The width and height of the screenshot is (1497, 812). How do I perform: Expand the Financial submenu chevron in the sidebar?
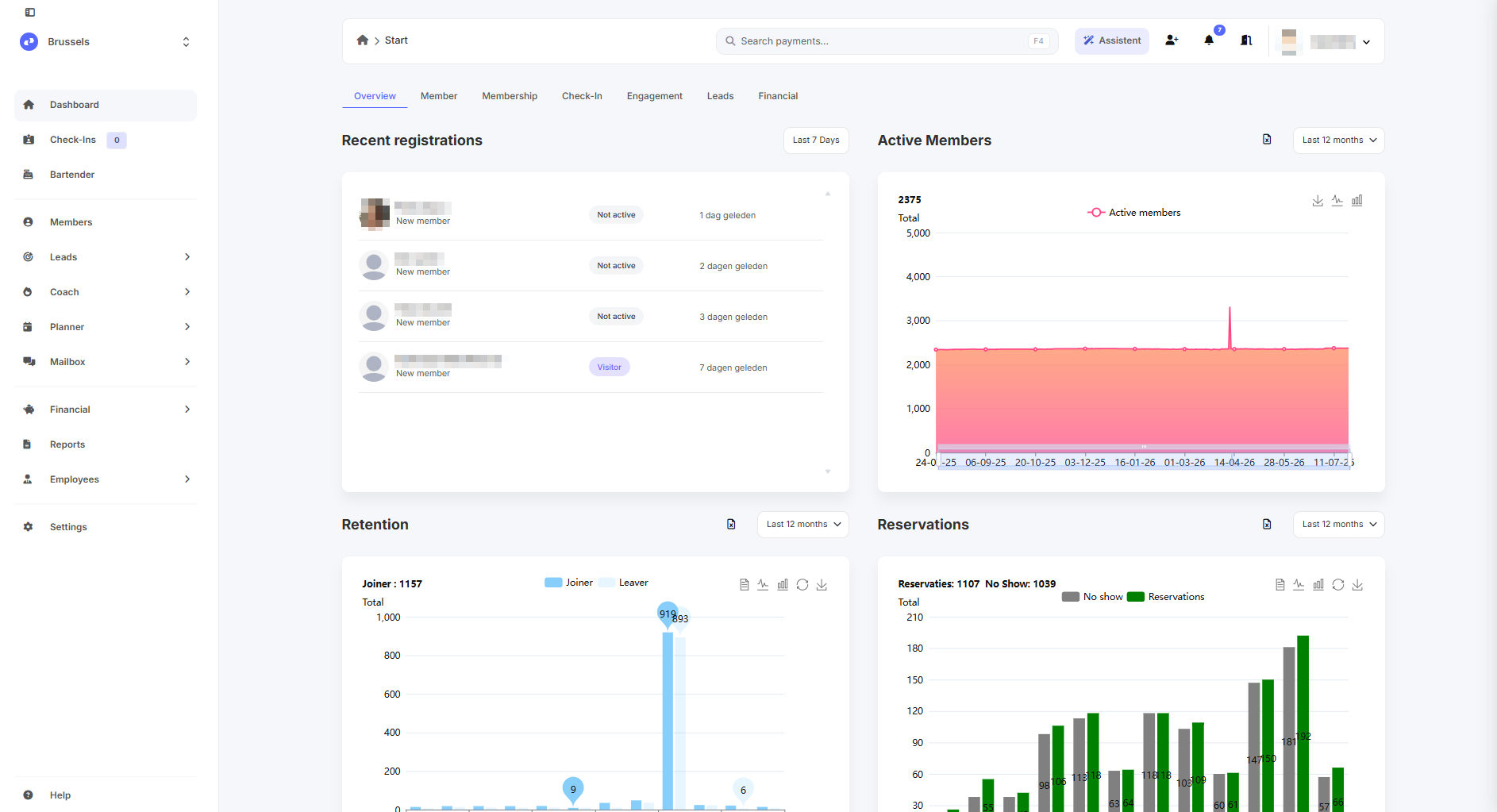pyautogui.click(x=187, y=410)
